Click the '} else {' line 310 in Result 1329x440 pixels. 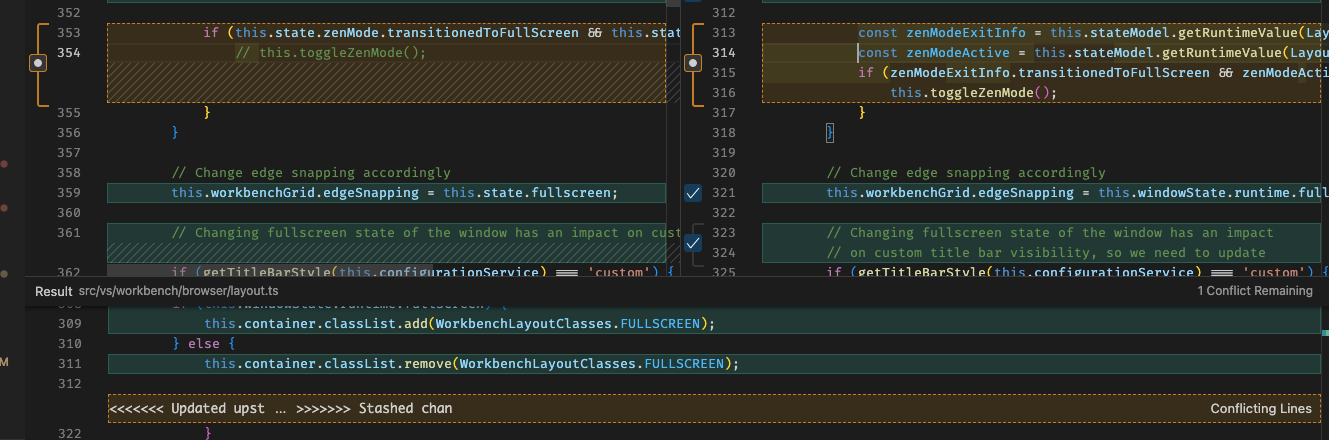pyautogui.click(x=202, y=343)
